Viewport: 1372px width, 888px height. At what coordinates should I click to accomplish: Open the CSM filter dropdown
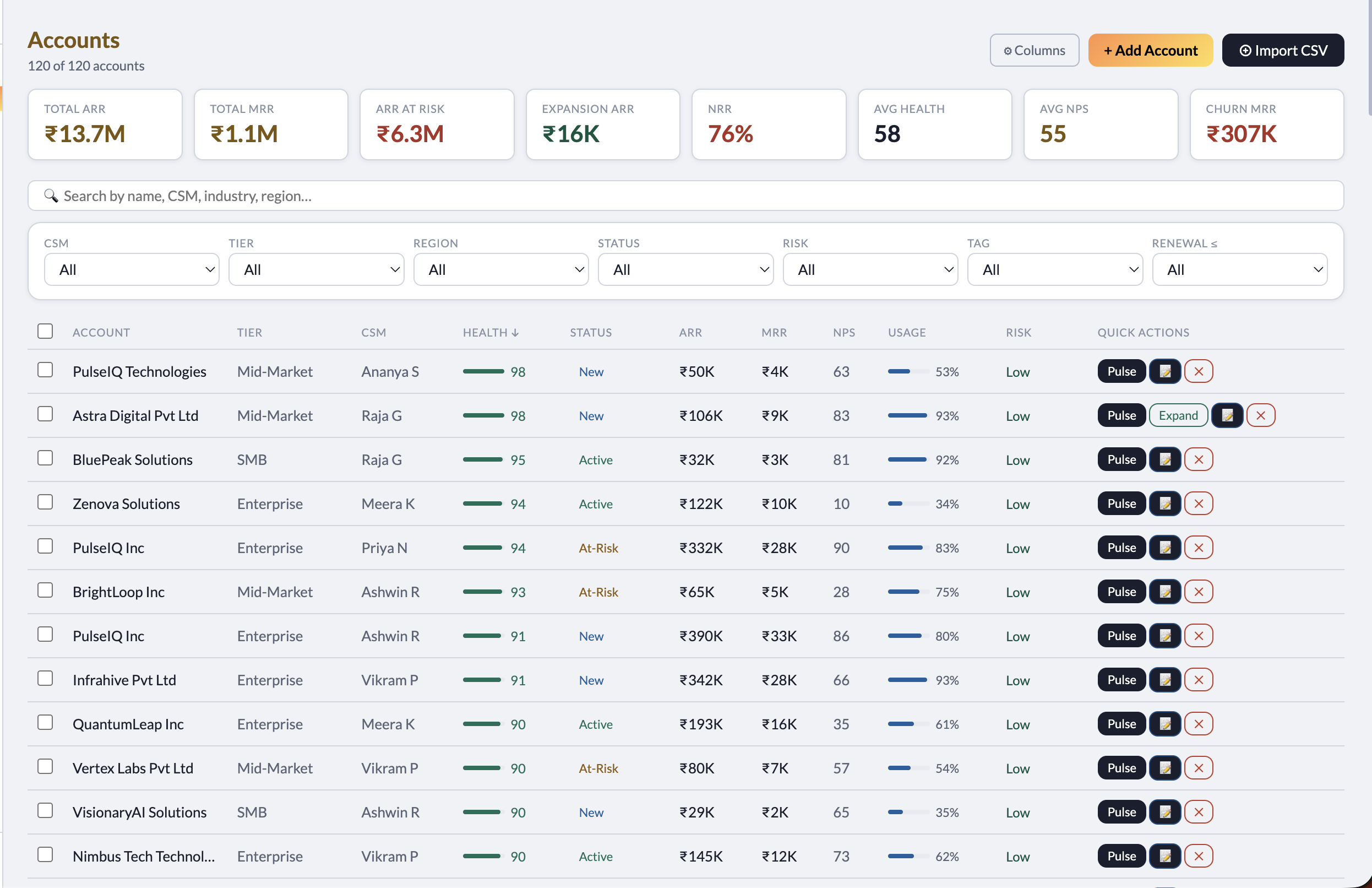[x=132, y=269]
